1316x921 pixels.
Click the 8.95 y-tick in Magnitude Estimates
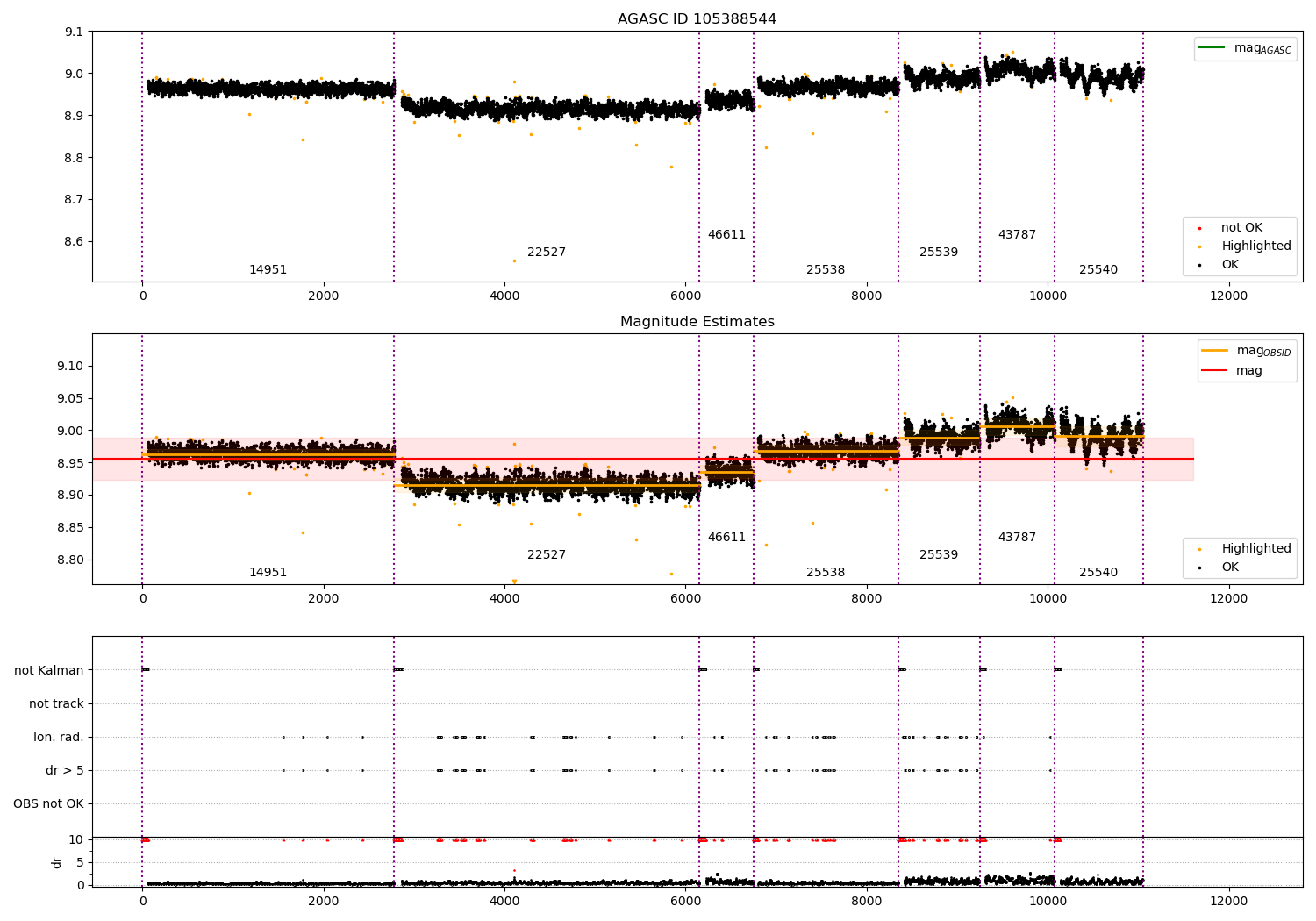point(71,464)
